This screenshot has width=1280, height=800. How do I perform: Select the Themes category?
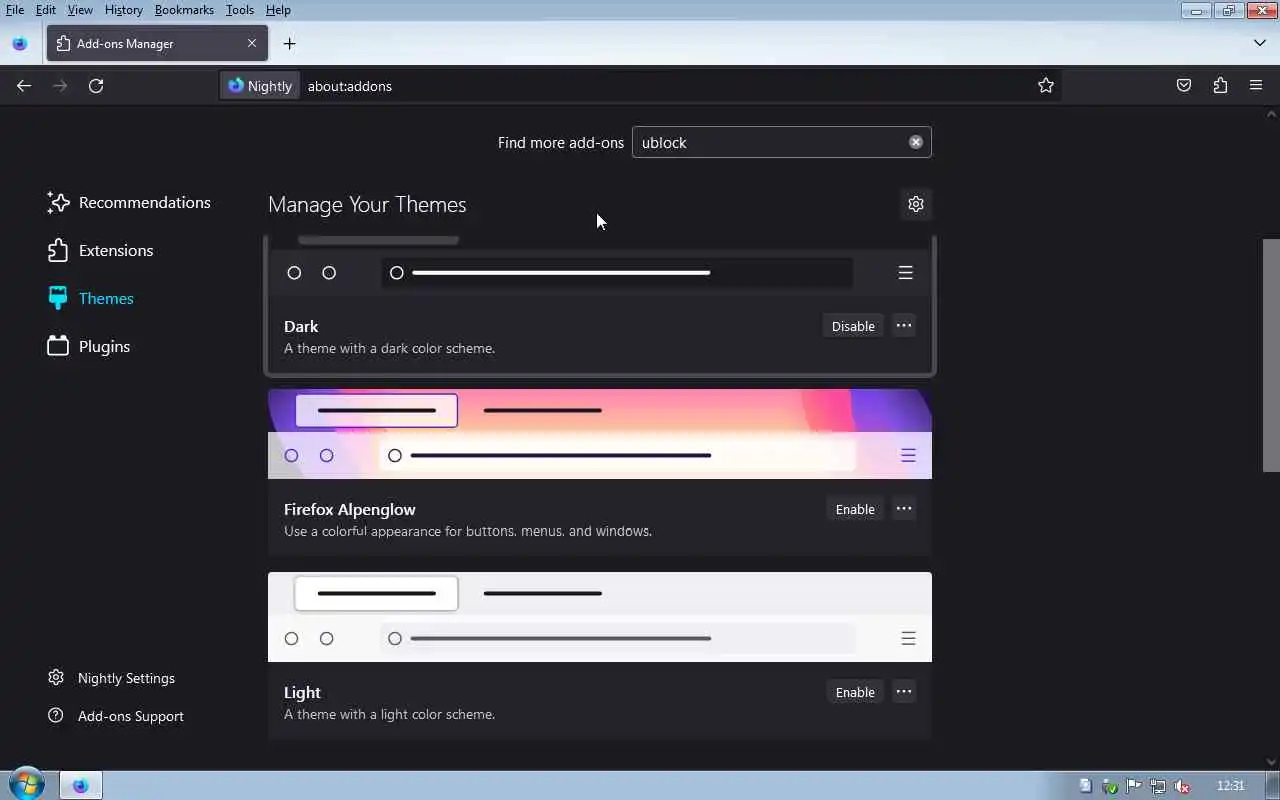(x=90, y=298)
